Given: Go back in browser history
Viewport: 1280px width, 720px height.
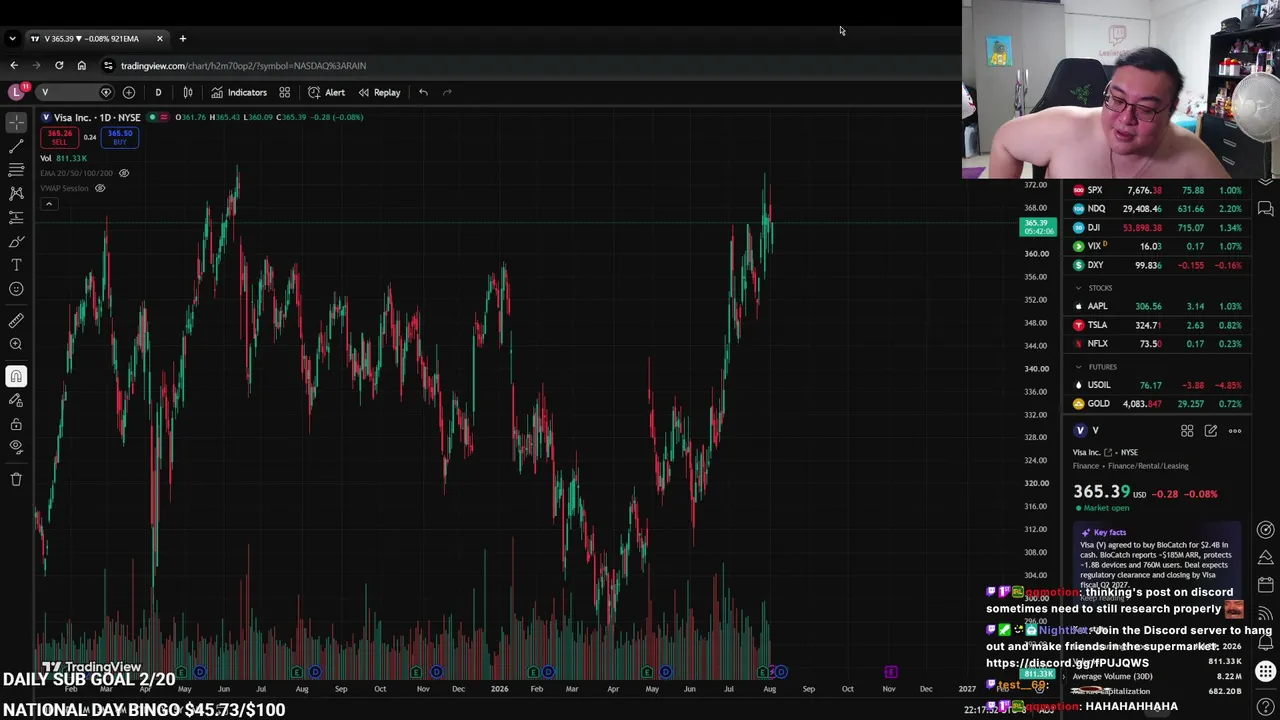Looking at the screenshot, I should (14, 65).
